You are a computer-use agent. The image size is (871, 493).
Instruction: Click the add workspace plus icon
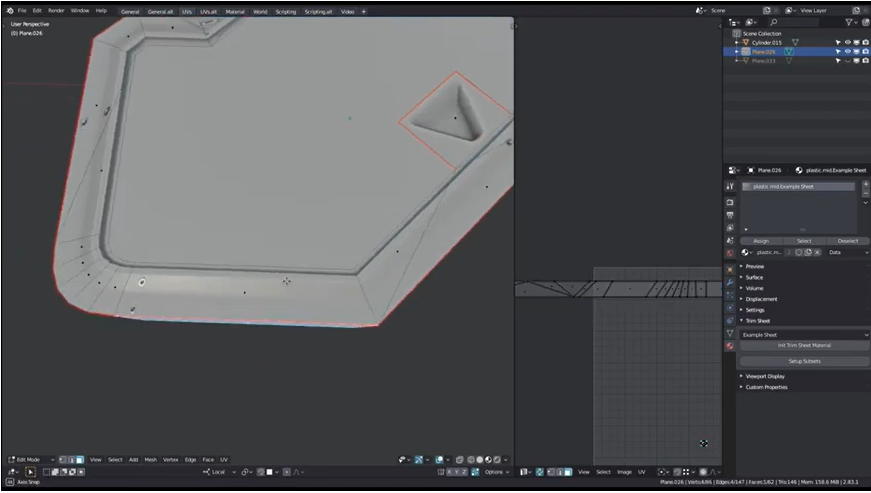pyautogui.click(x=363, y=11)
